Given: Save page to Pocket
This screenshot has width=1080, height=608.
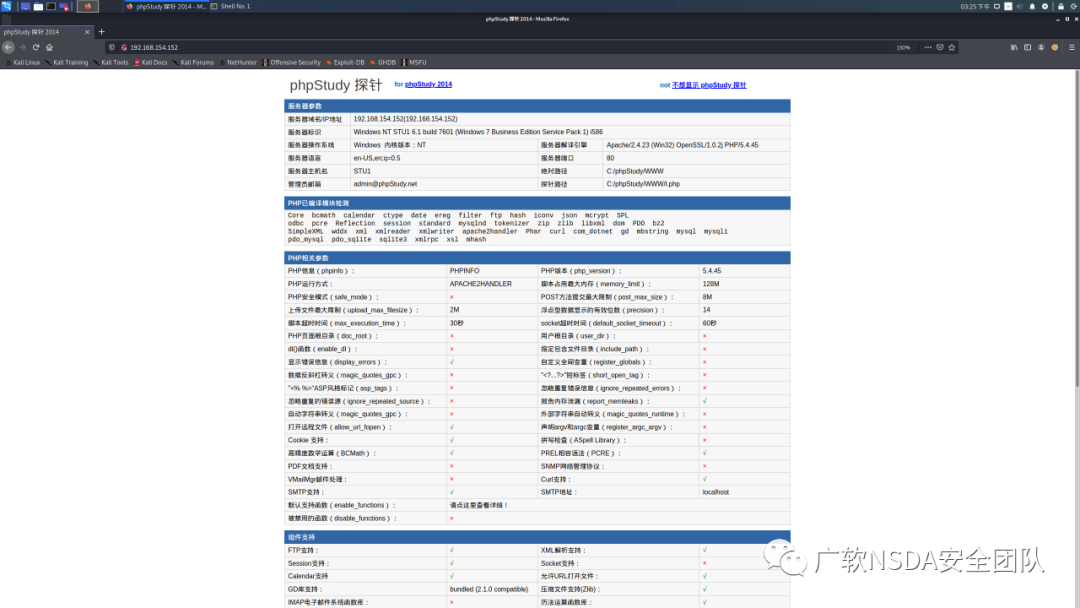Looking at the screenshot, I should point(939,48).
